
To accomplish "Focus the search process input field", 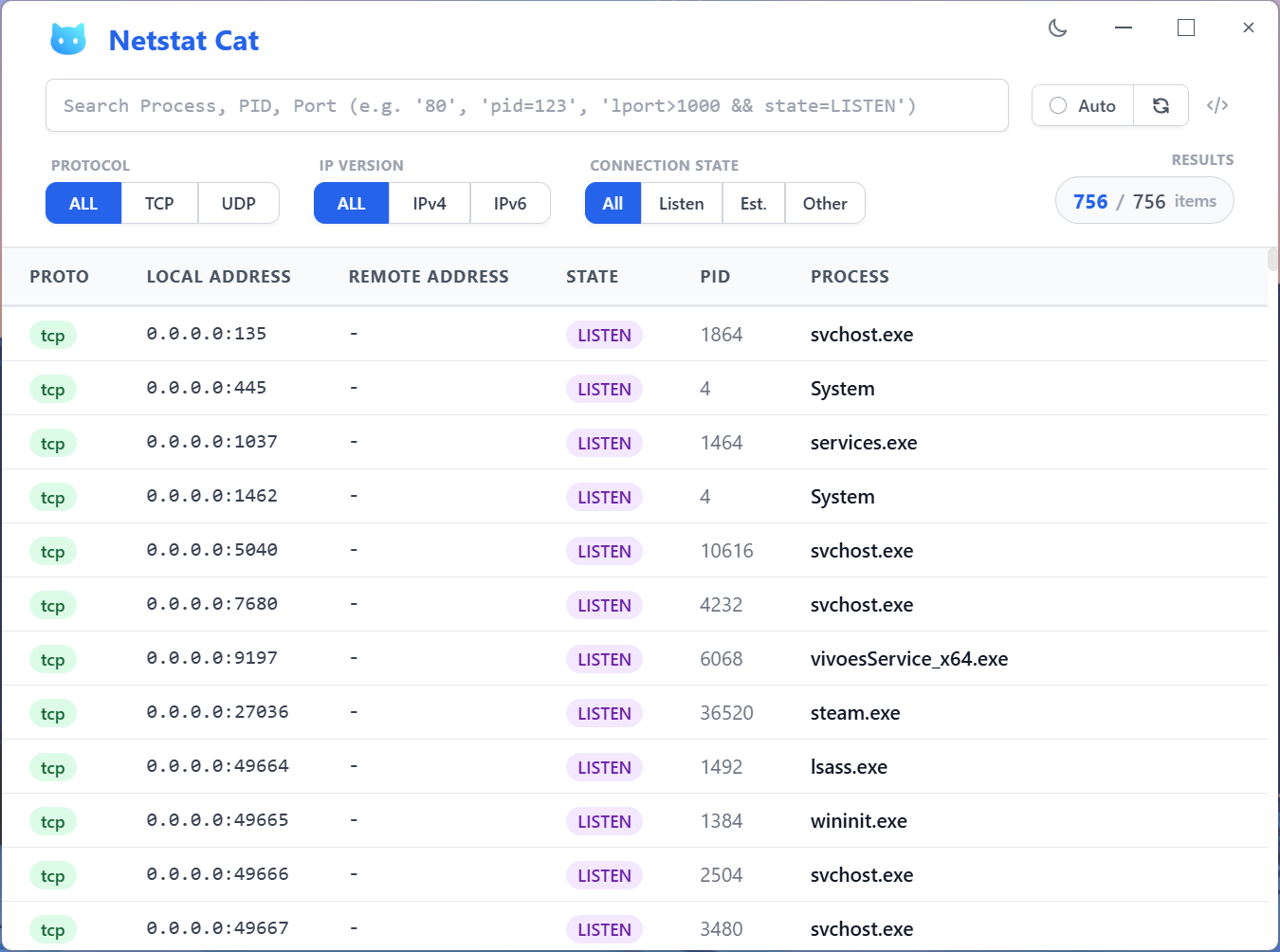I will click(526, 105).
